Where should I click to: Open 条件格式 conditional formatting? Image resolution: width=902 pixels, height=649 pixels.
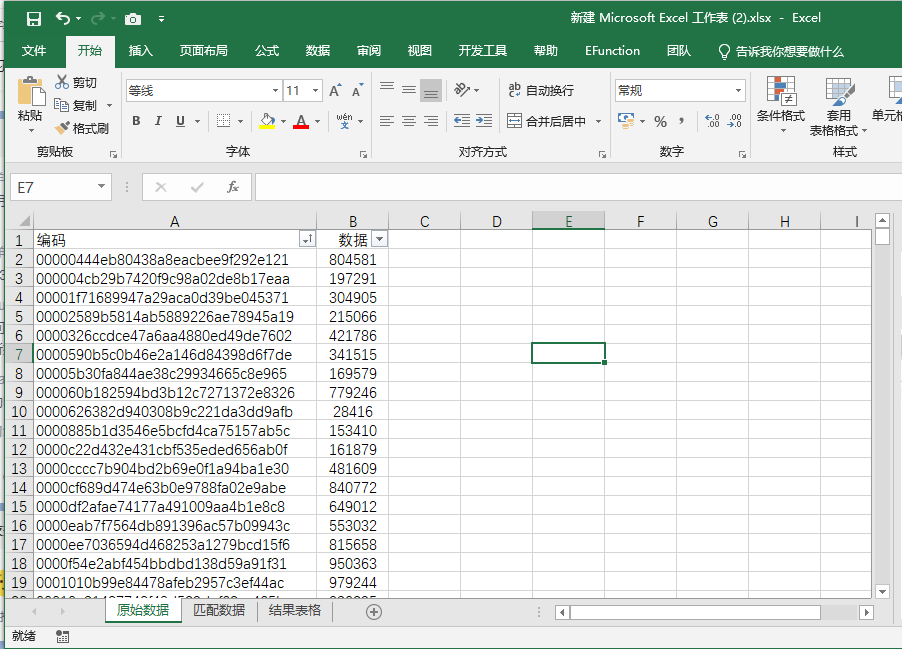coord(781,105)
